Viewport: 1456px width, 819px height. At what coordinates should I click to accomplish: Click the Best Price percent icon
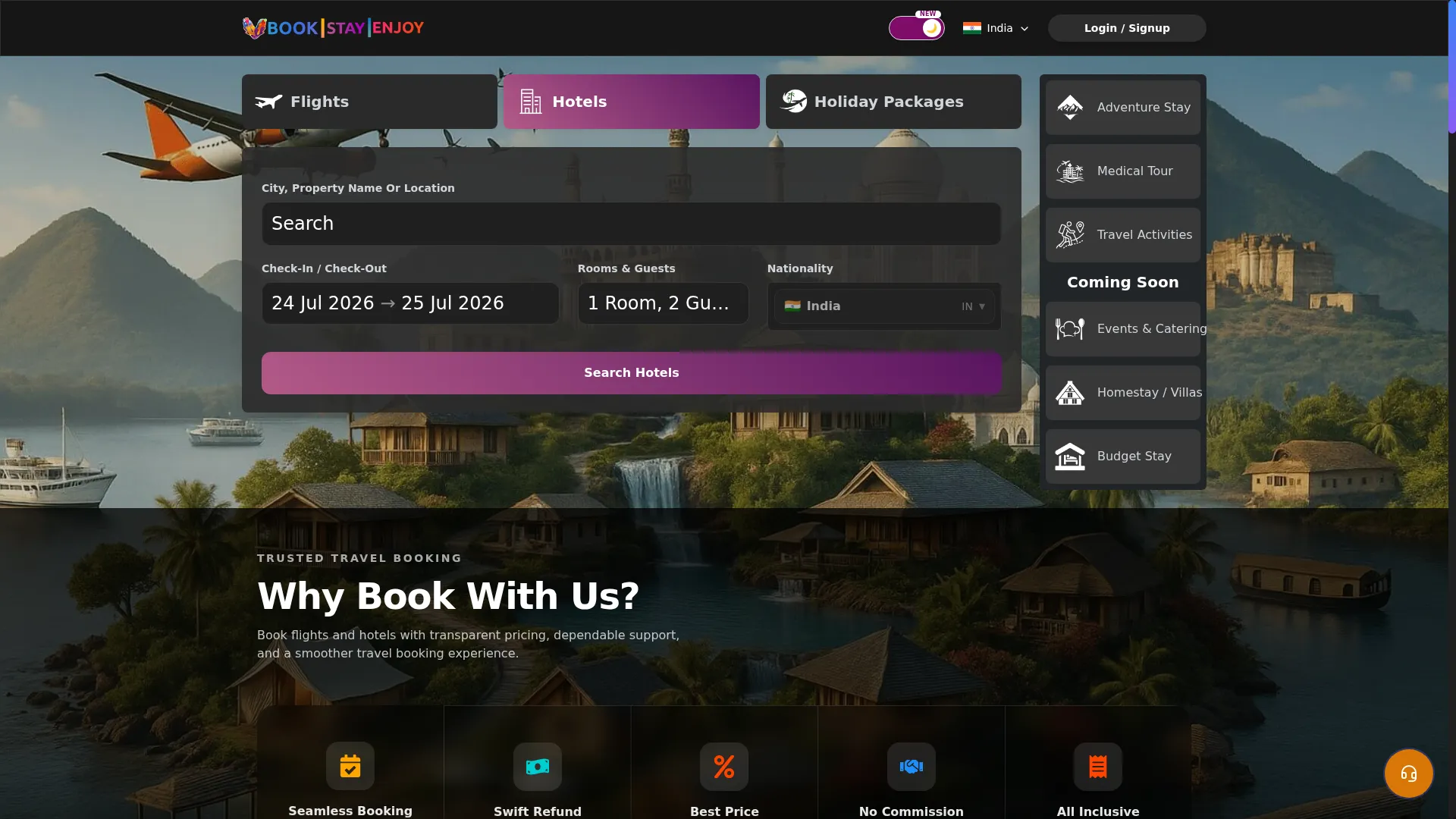(724, 767)
